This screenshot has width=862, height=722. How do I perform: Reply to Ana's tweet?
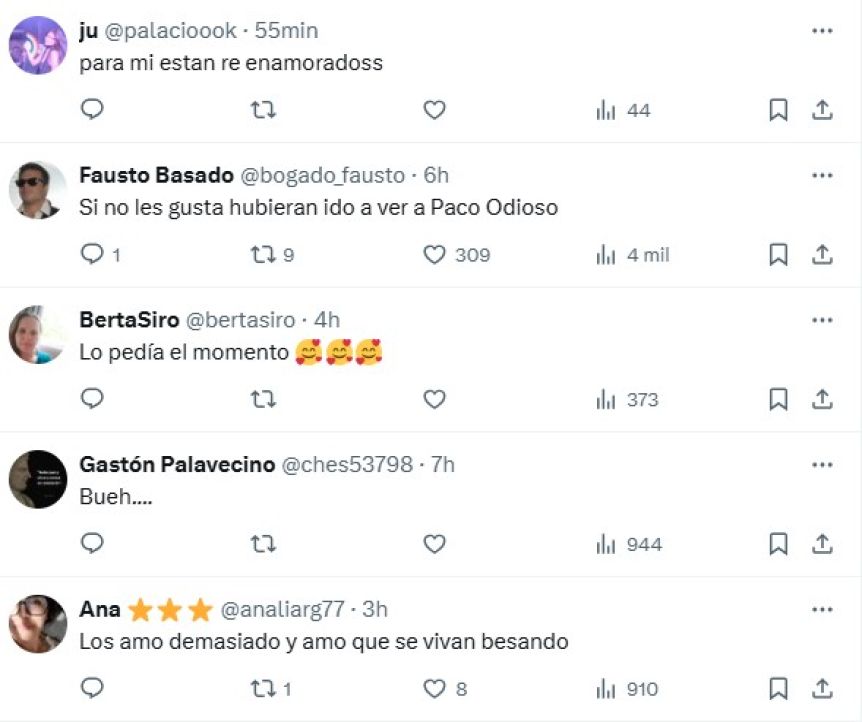tap(92, 689)
